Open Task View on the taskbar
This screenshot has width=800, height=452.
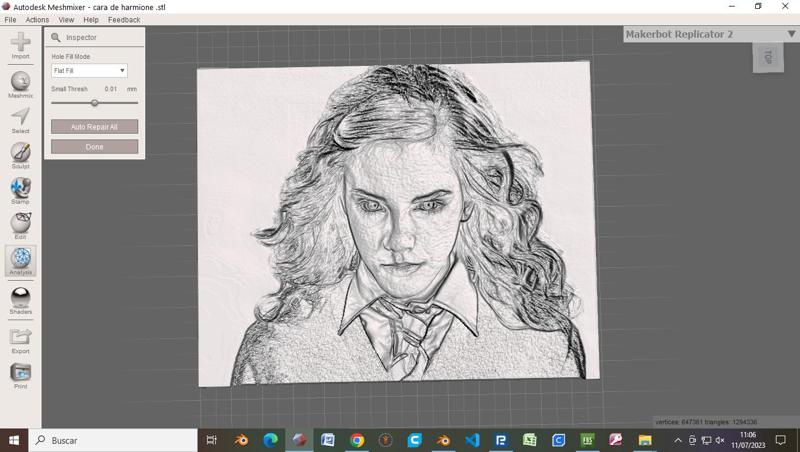[211, 440]
